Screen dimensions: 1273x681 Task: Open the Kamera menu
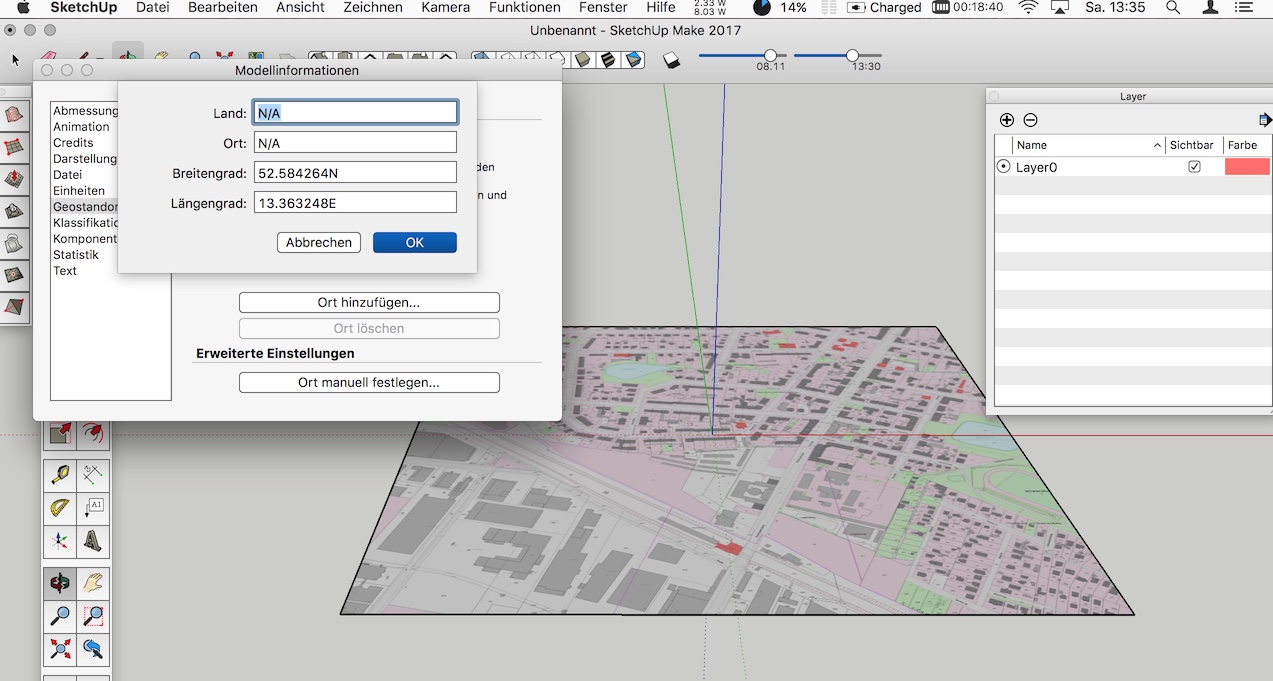[x=445, y=8]
